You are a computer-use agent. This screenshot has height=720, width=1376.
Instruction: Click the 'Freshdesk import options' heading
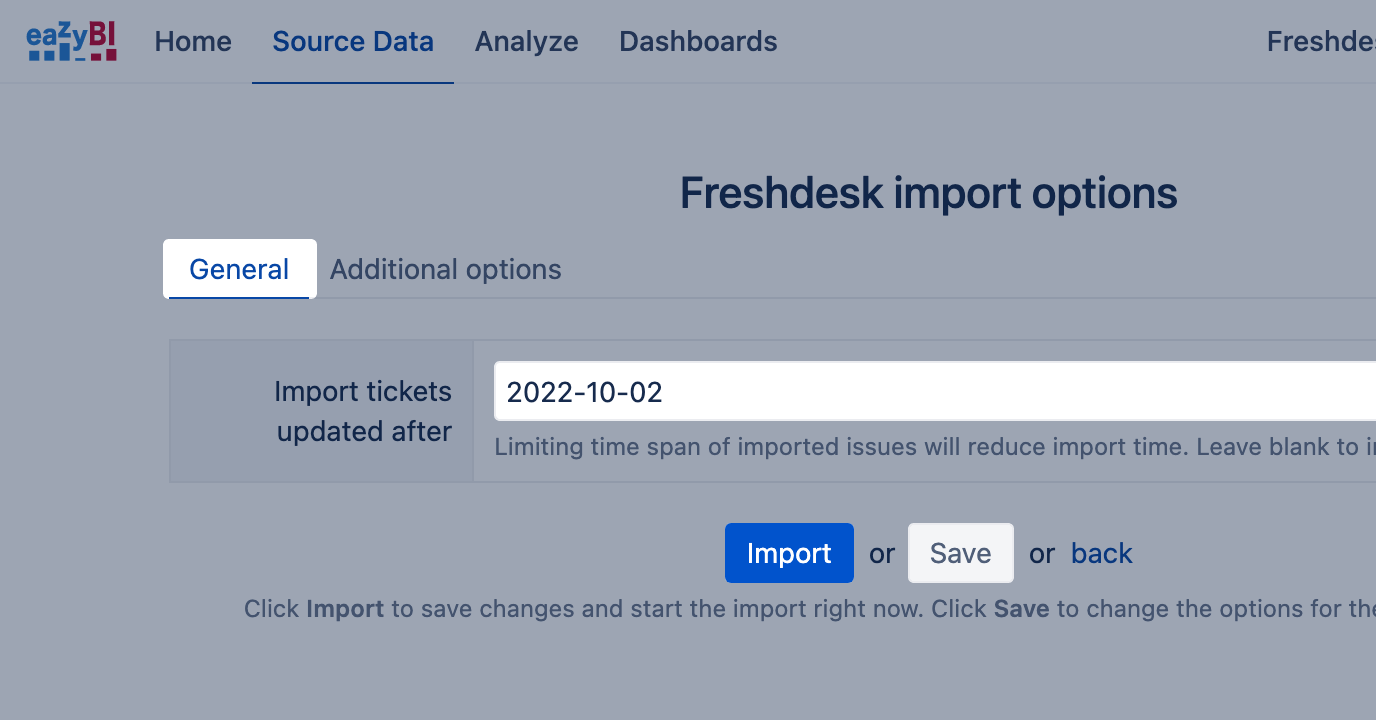coord(928,193)
